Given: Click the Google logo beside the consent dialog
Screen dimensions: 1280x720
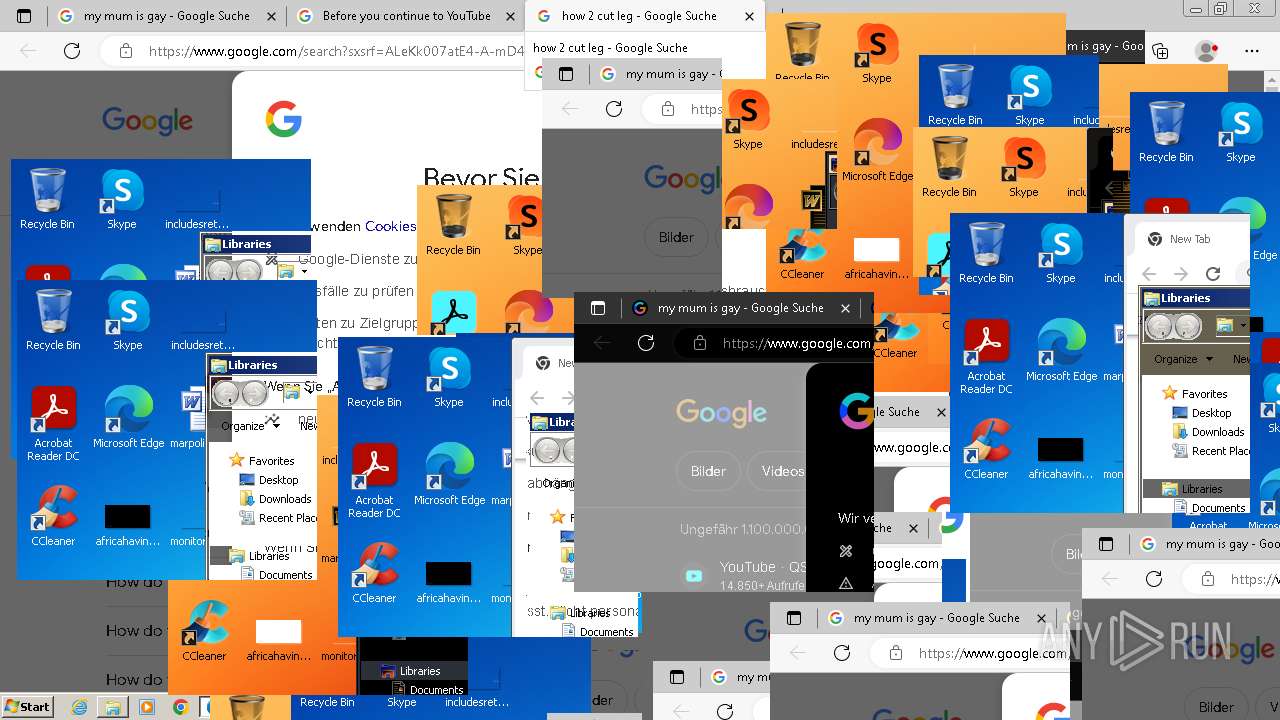Looking at the screenshot, I should pos(147,121).
